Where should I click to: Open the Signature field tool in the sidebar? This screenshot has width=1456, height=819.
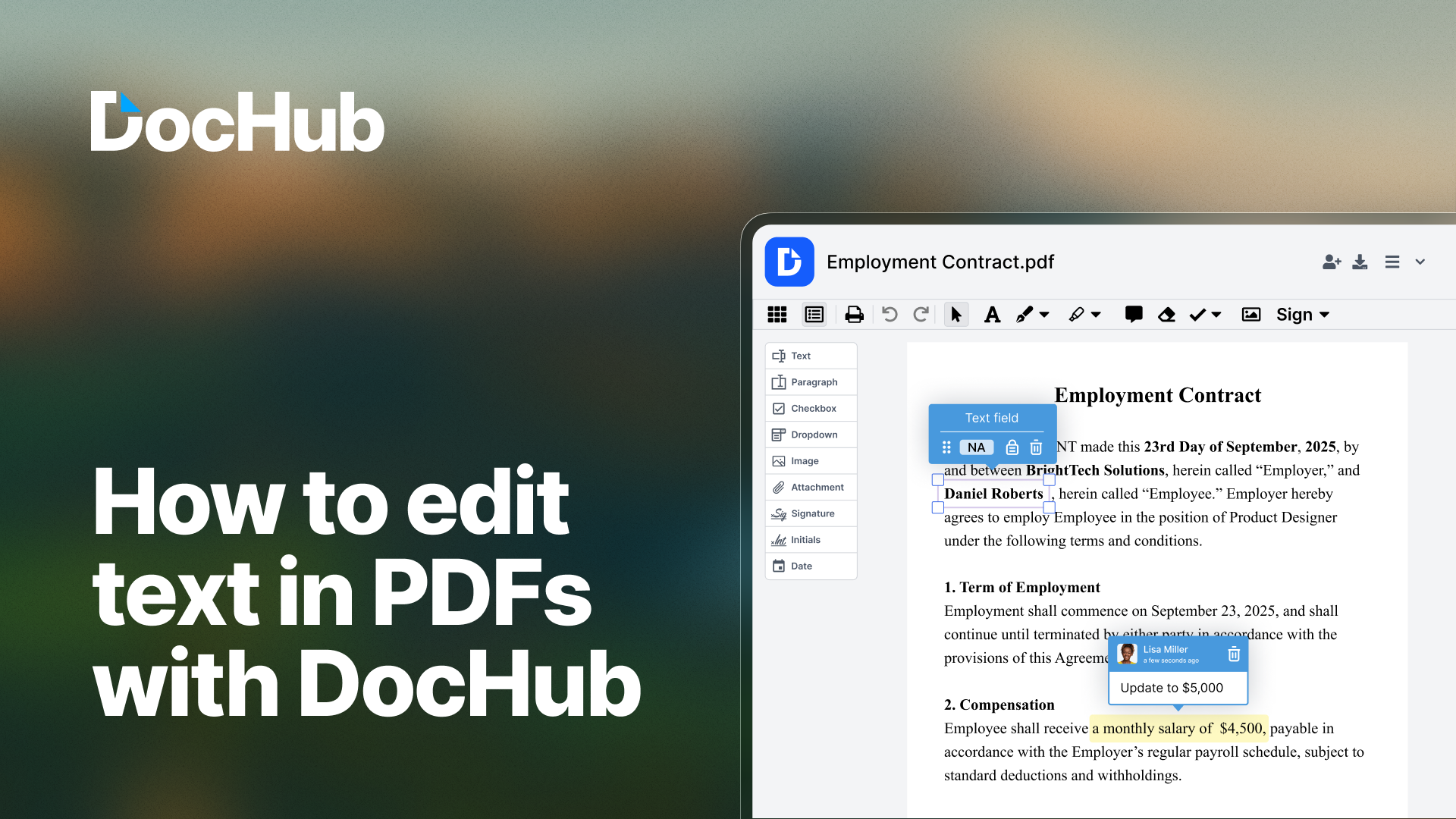pos(810,513)
